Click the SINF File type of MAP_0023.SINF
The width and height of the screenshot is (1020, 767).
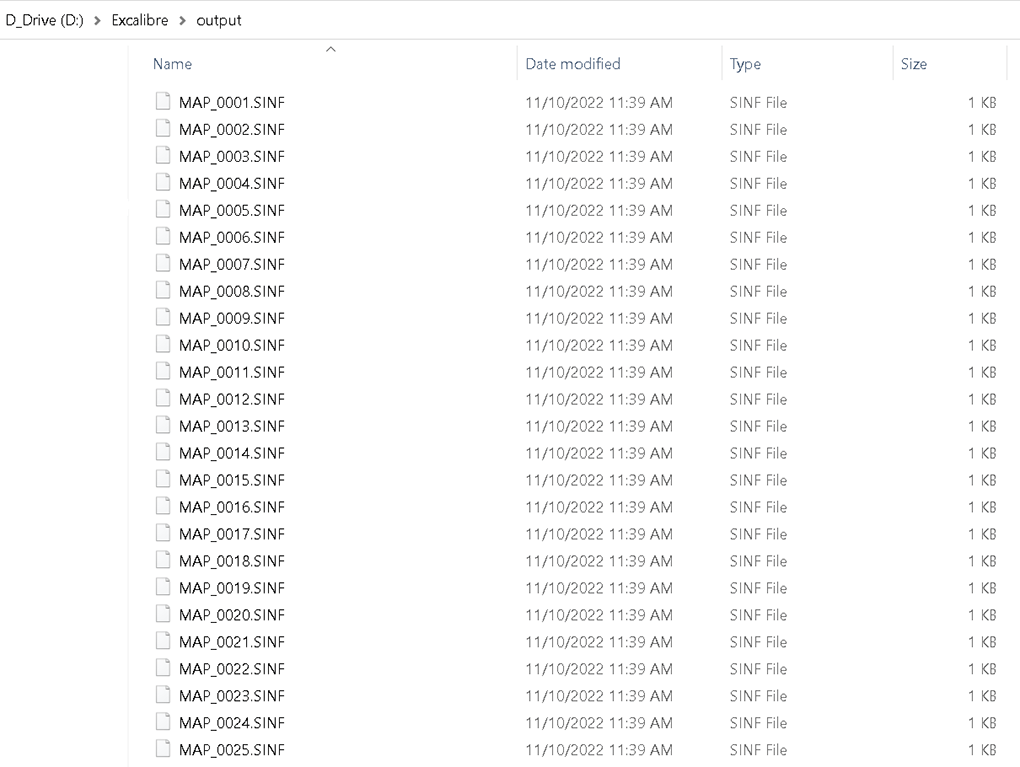pos(758,697)
